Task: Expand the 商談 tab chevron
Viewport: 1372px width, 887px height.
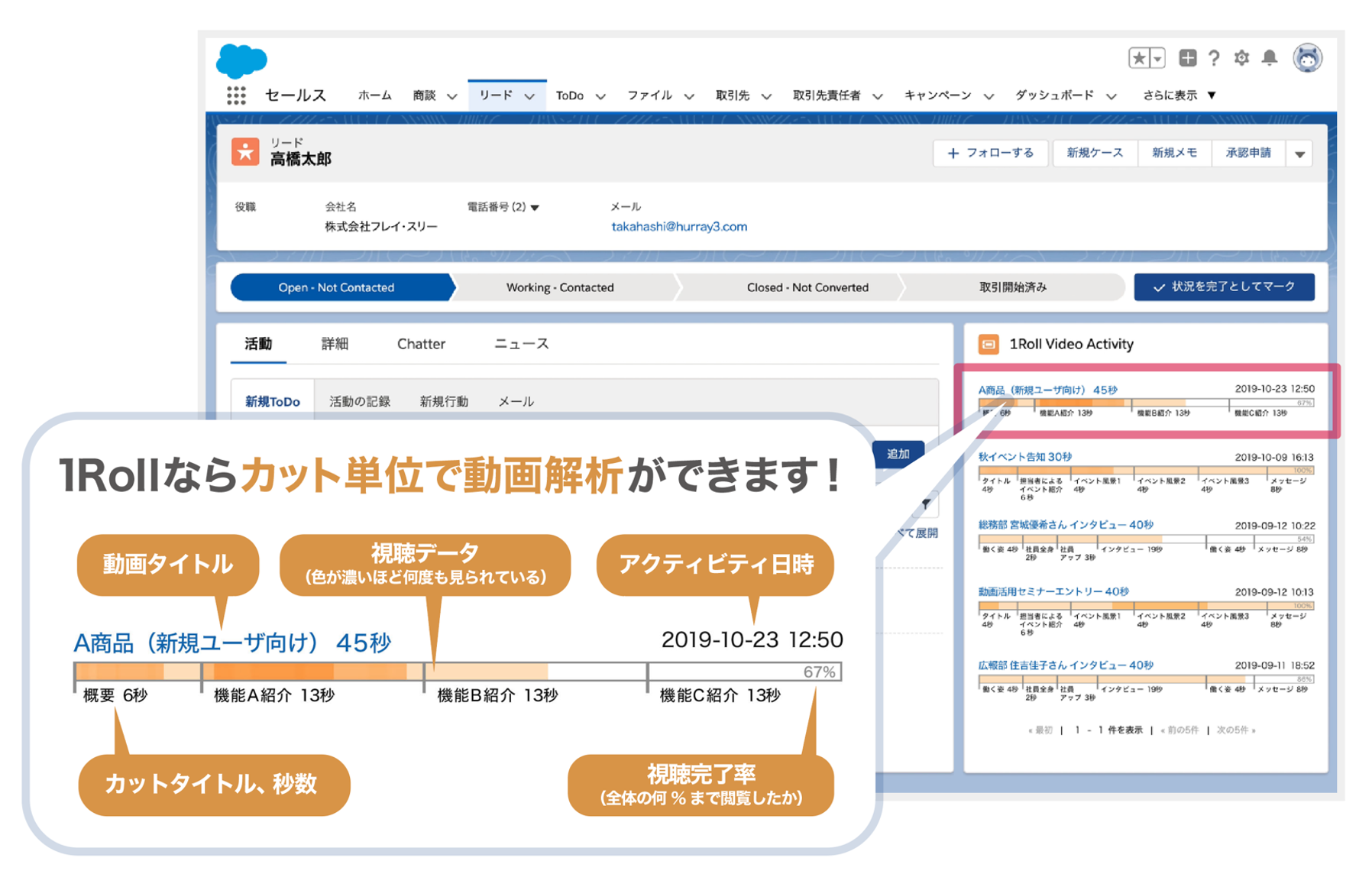Action: (451, 96)
